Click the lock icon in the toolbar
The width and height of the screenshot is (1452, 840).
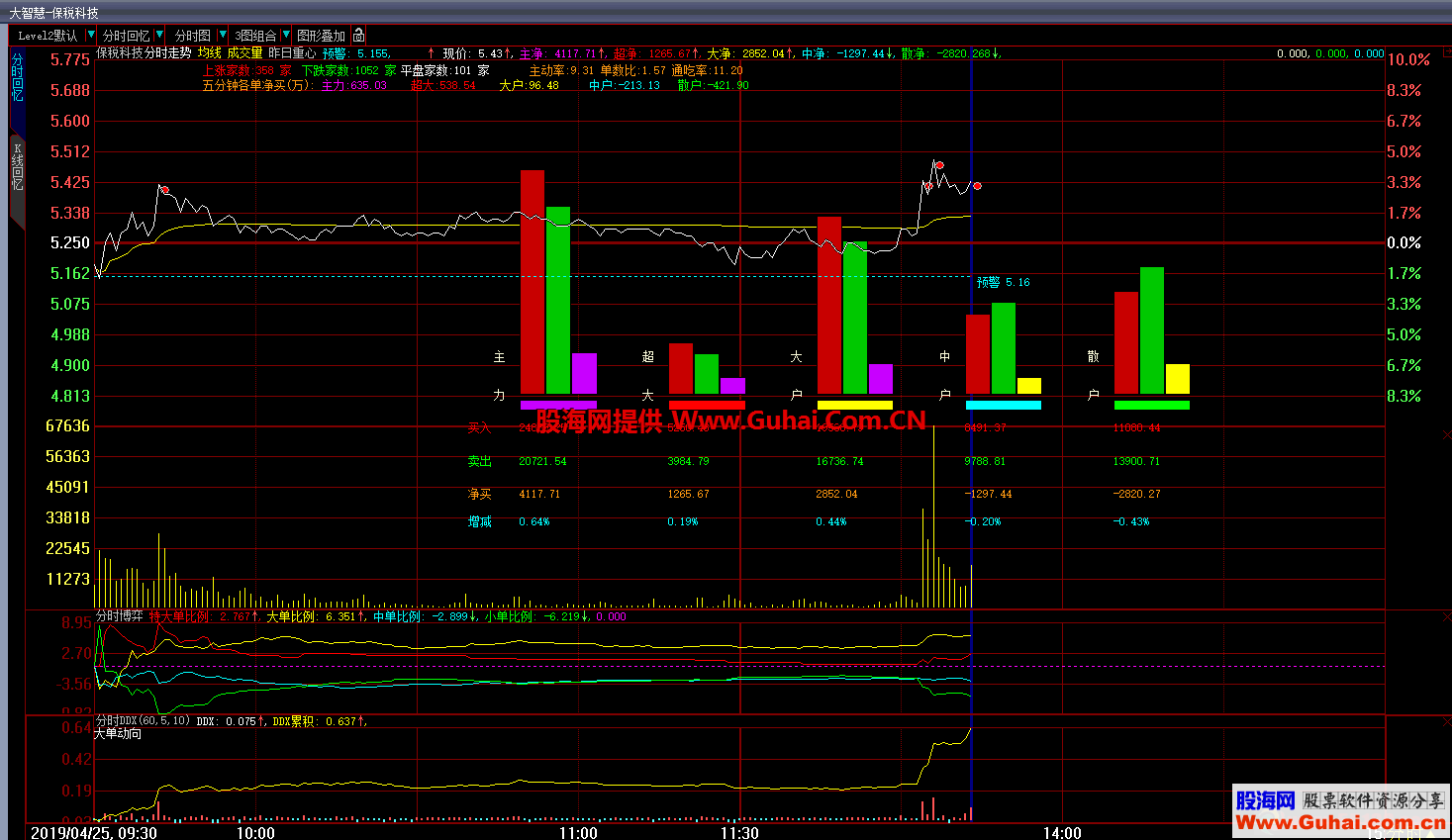(x=358, y=36)
